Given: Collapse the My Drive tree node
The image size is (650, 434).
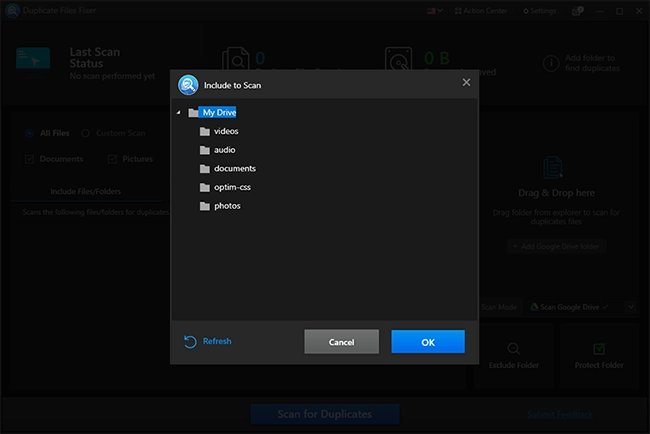Looking at the screenshot, I should [x=179, y=112].
